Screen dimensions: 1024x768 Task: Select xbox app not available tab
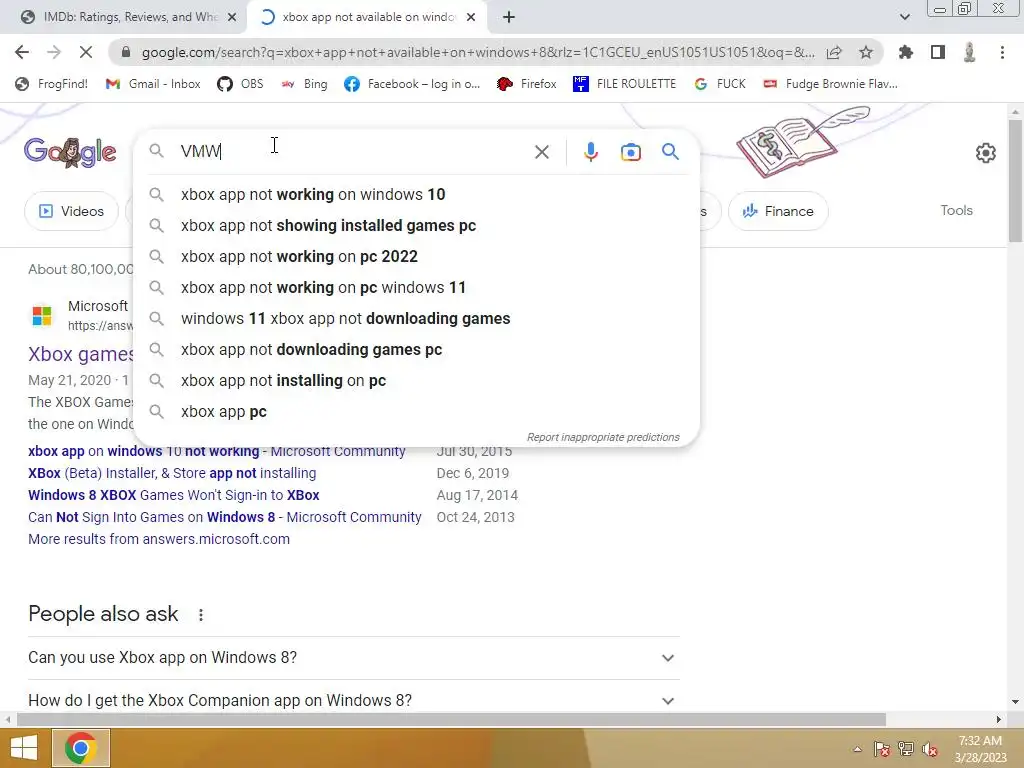click(368, 17)
